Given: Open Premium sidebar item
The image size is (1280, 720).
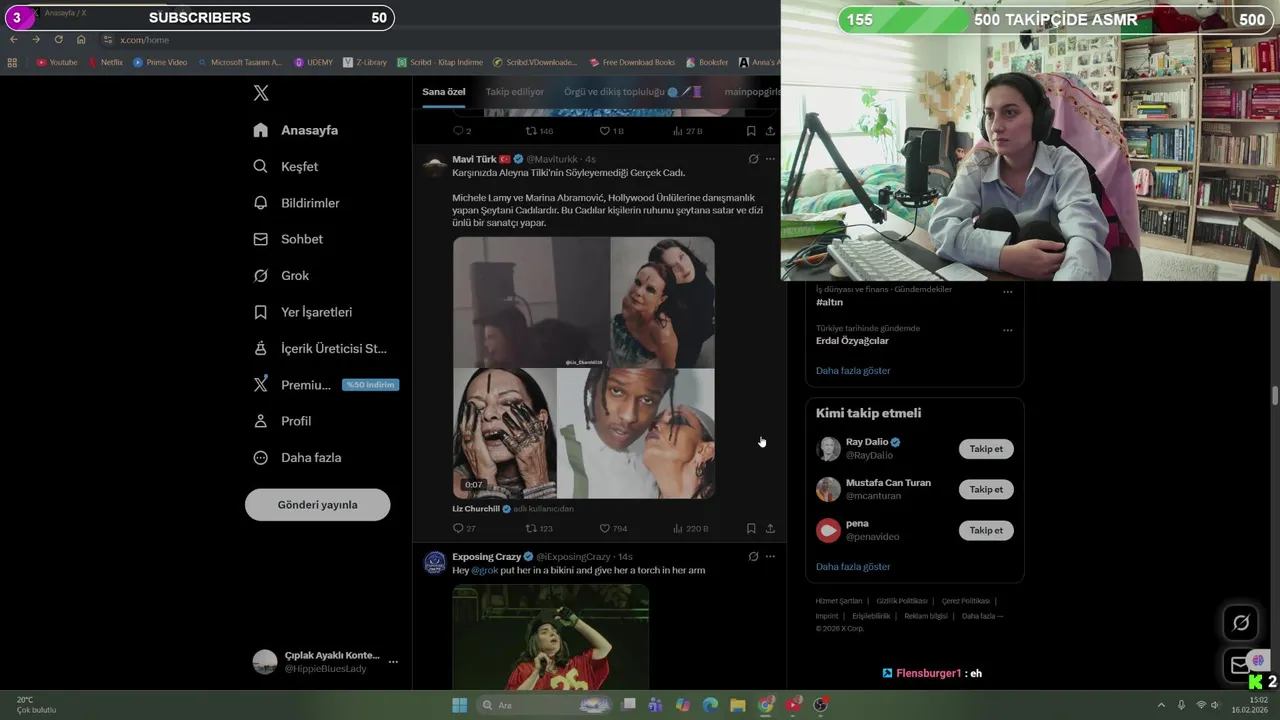Looking at the screenshot, I should (x=325, y=385).
